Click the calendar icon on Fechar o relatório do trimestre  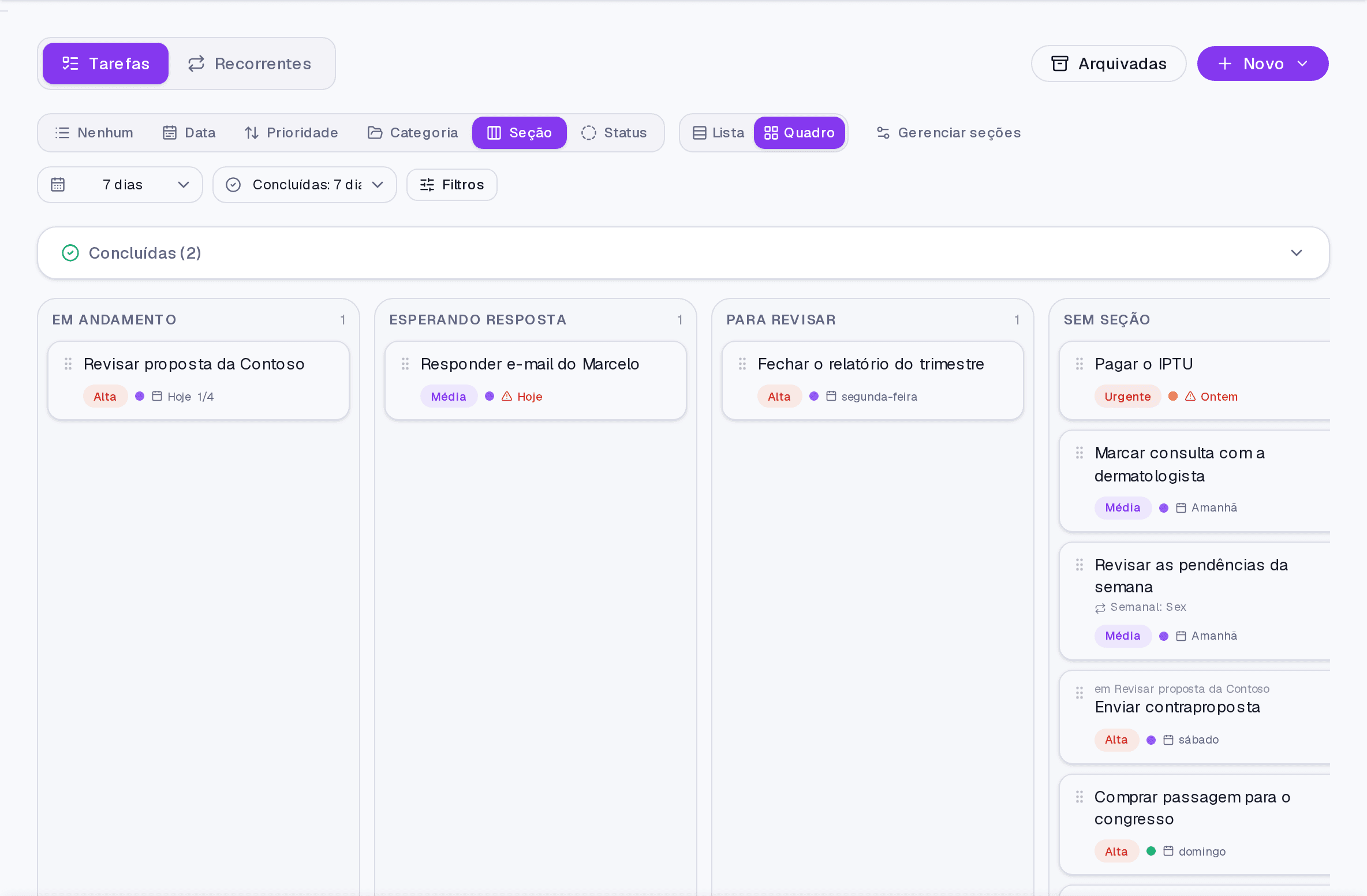coord(831,396)
